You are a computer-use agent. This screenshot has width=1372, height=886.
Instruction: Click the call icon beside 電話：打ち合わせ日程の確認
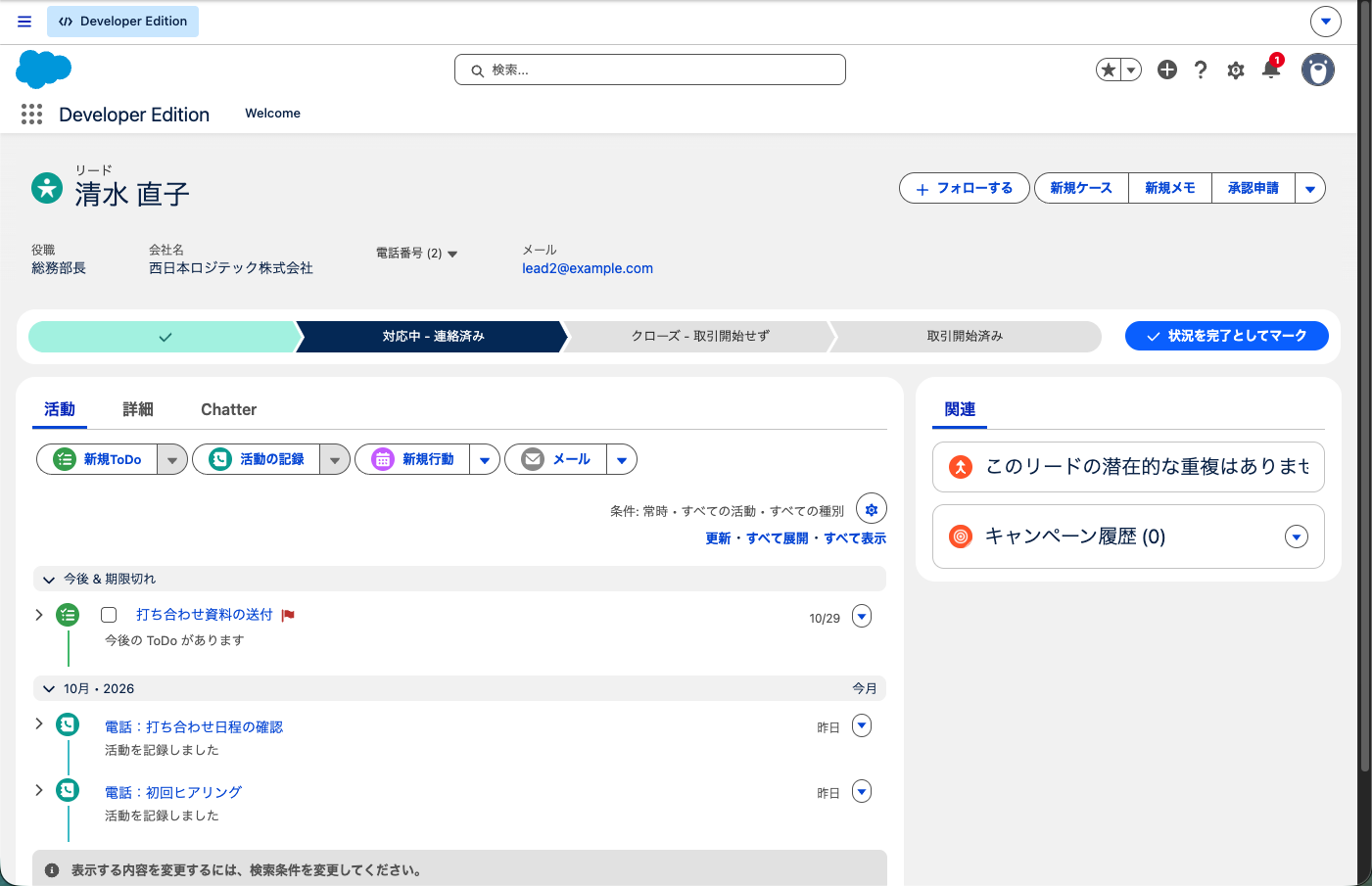[68, 724]
